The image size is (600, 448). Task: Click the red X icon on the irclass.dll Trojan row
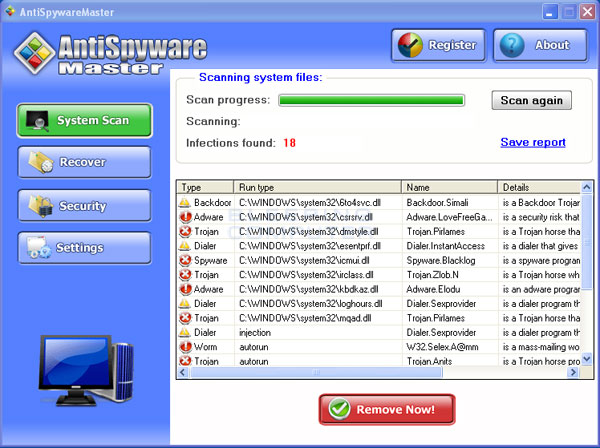click(x=186, y=275)
